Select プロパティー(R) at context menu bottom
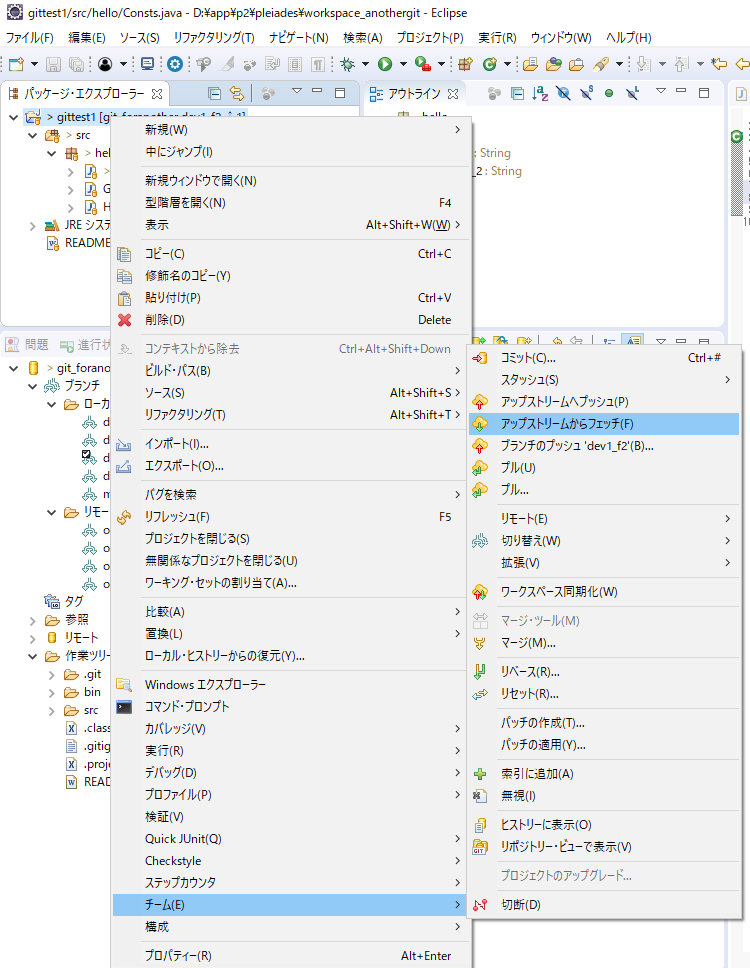 pos(290,956)
